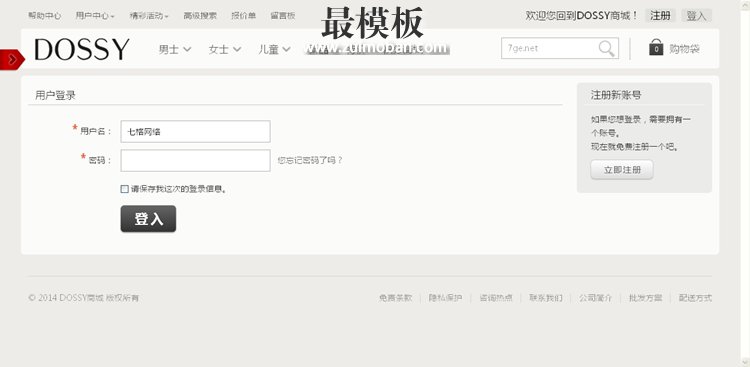Focus the 密码 input field

pyautogui.click(x=195, y=160)
